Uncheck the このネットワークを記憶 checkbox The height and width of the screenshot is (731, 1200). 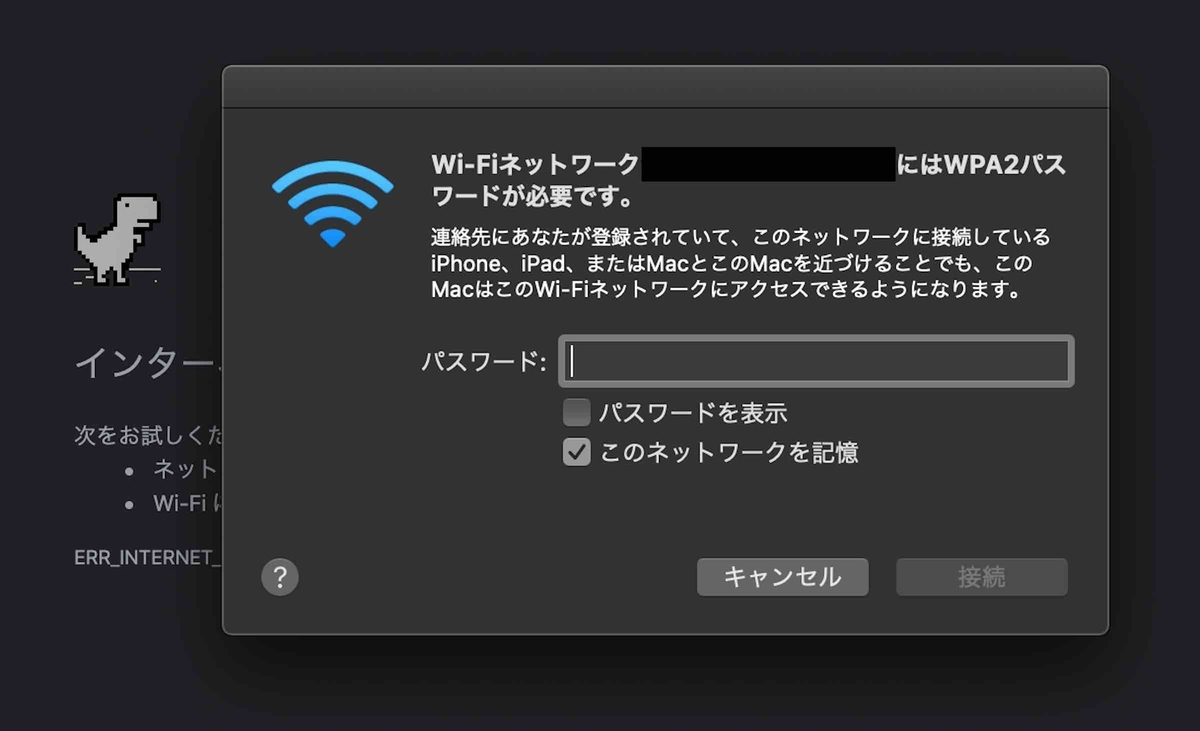tap(577, 453)
